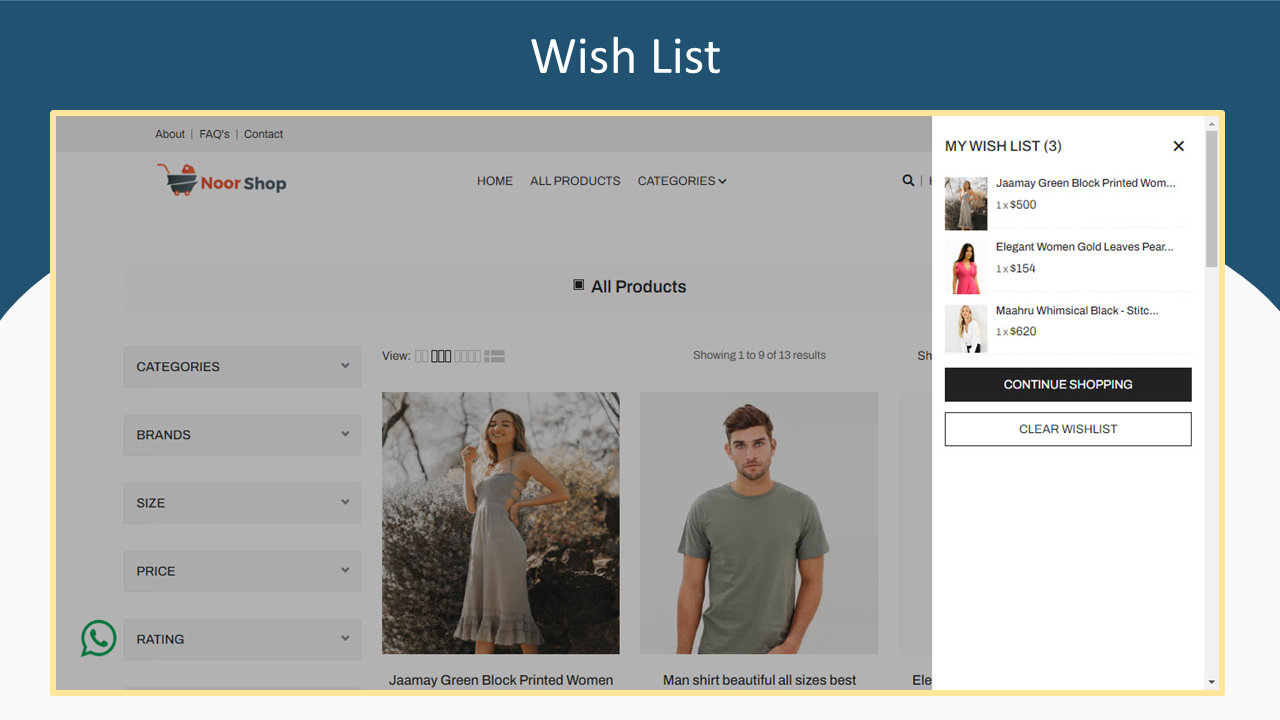Expand the RATING filter section
The height and width of the screenshot is (720, 1280).
[242, 638]
